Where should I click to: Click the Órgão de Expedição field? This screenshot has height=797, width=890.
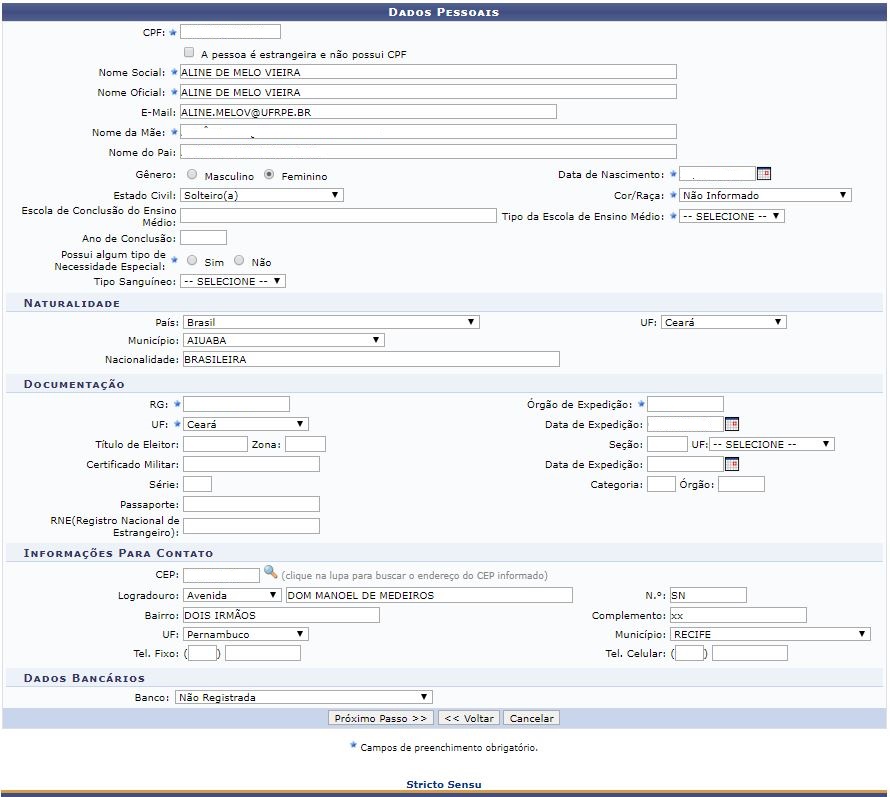pos(686,404)
